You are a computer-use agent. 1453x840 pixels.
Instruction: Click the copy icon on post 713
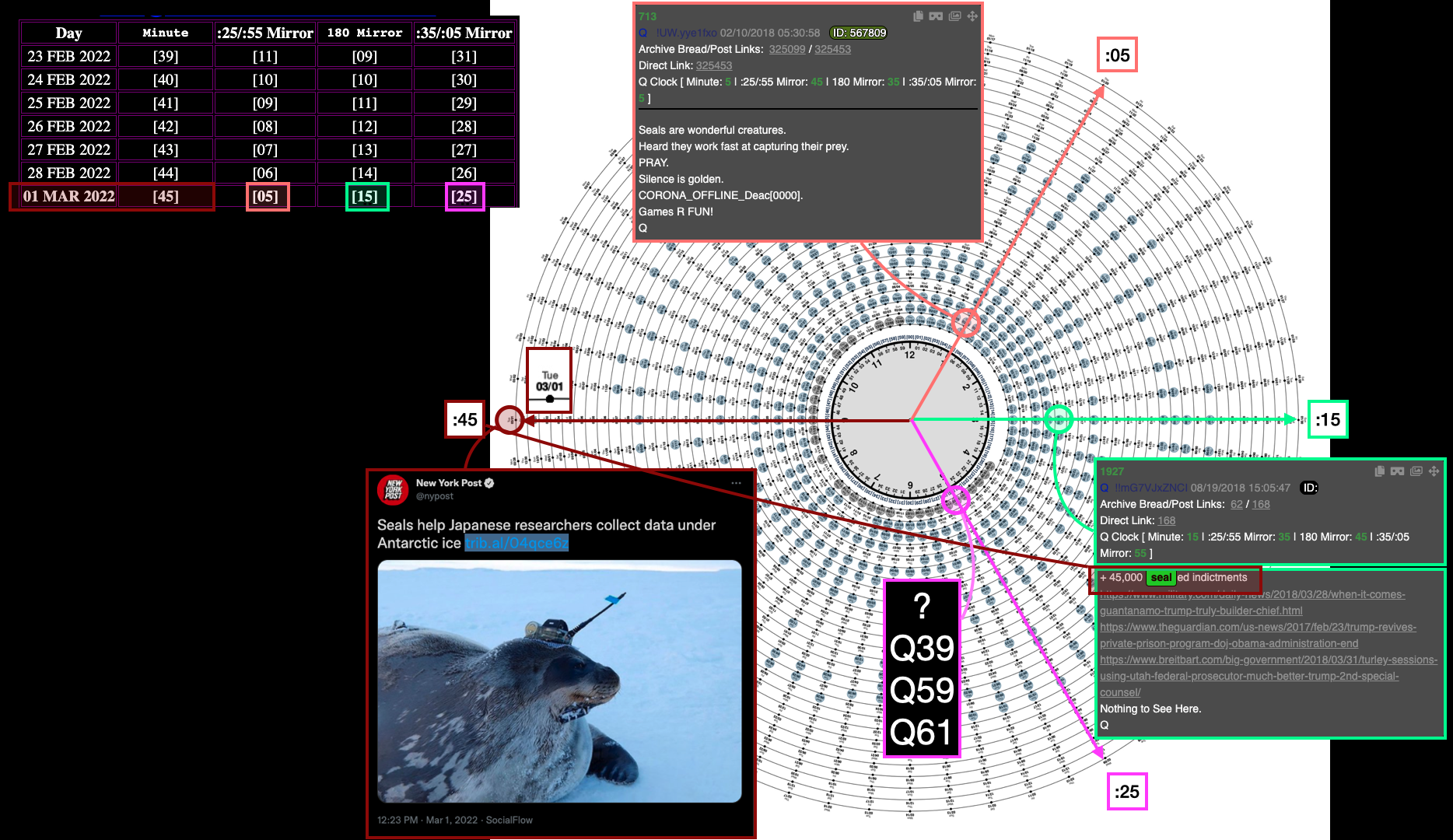click(918, 16)
